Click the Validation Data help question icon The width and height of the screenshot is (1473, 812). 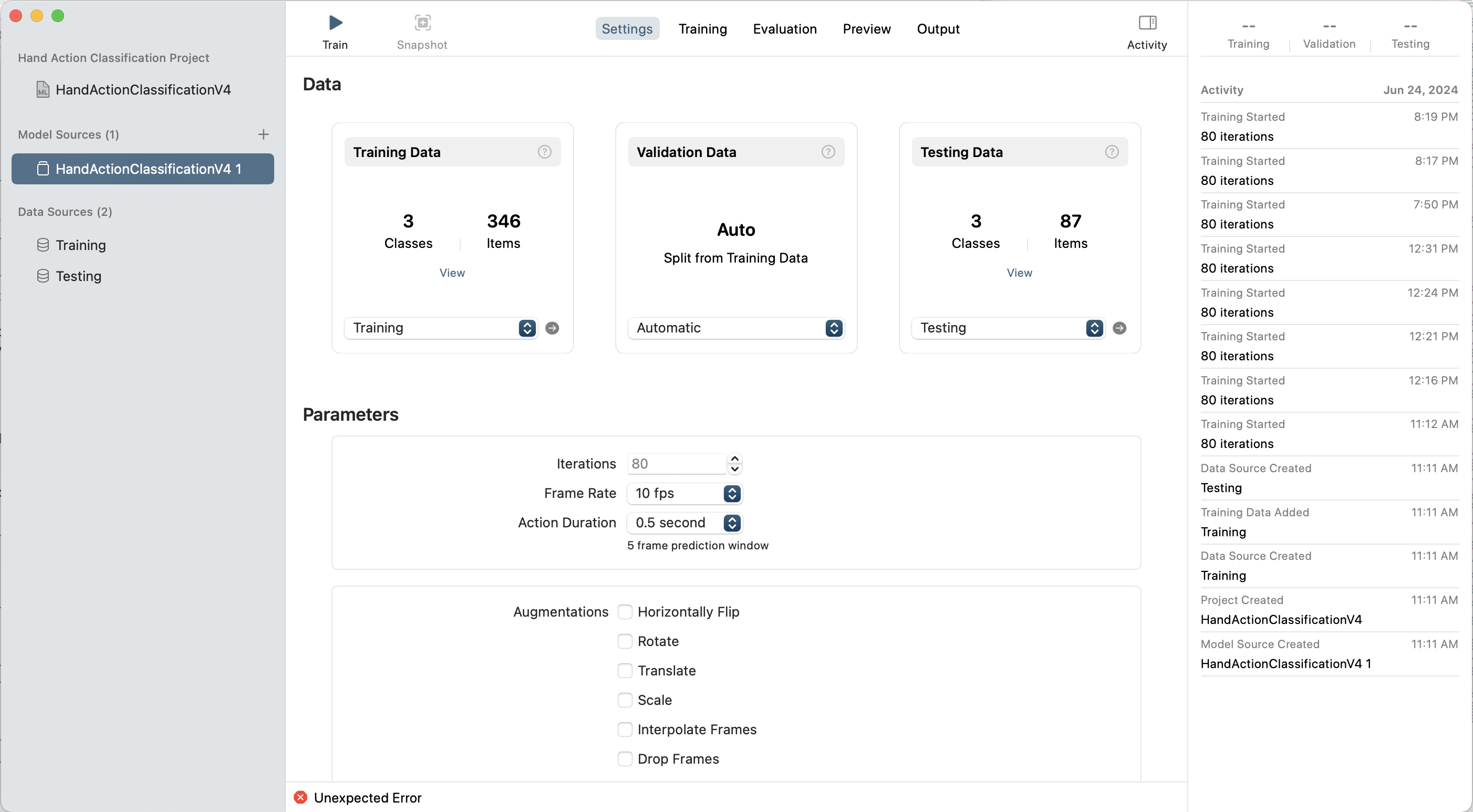coord(827,152)
